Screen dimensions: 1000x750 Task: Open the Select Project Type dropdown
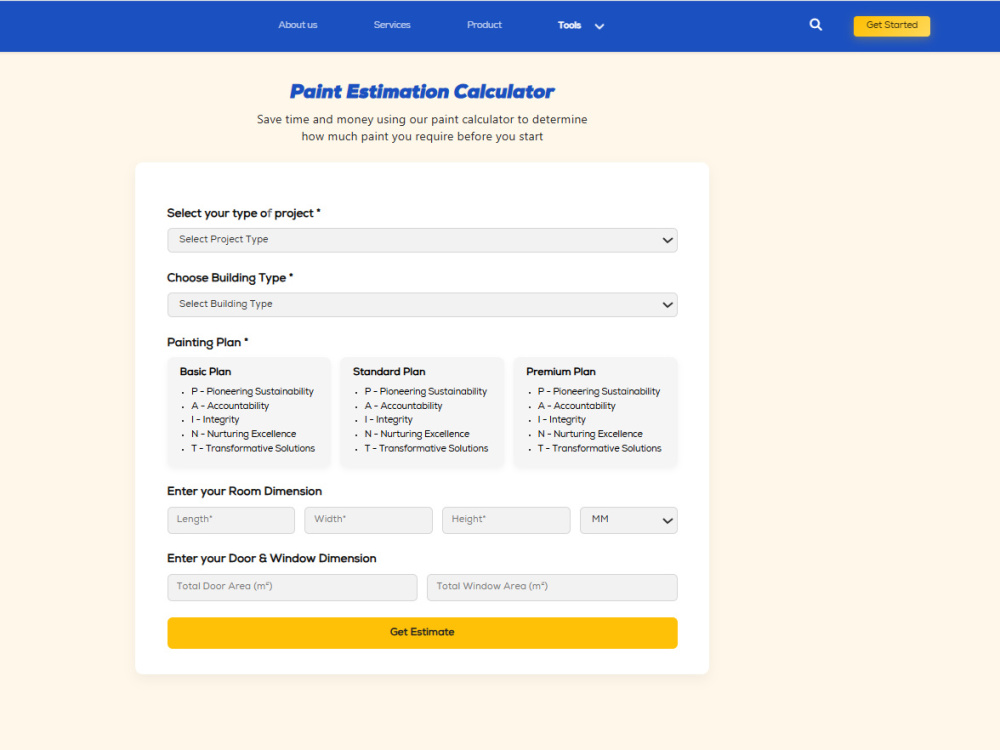(422, 240)
